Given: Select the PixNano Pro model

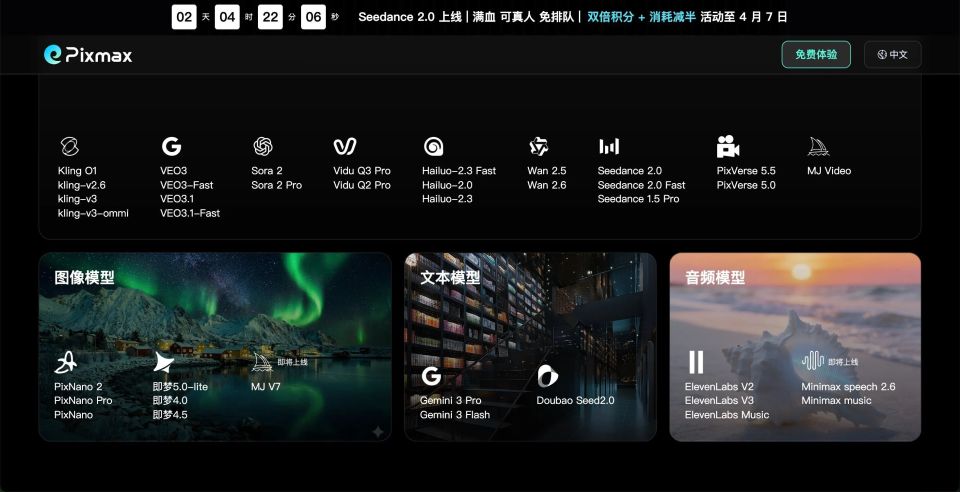Looking at the screenshot, I should [x=83, y=400].
